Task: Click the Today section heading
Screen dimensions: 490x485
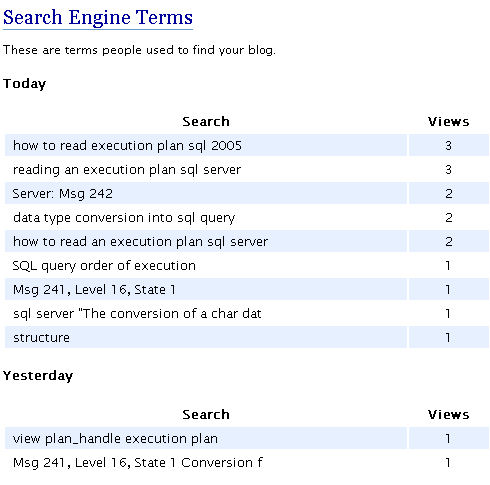Action: 24,84
